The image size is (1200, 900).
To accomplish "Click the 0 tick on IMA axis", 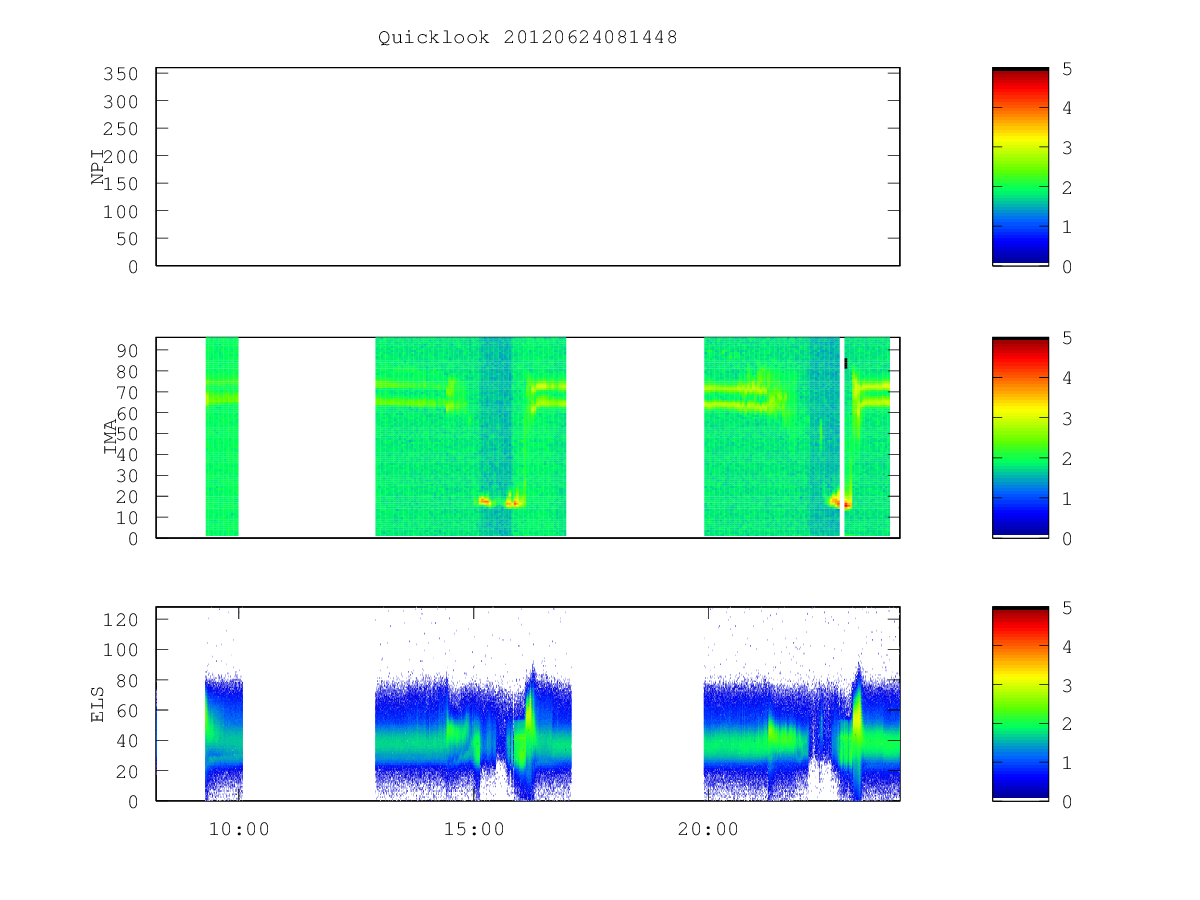I will [x=134, y=538].
